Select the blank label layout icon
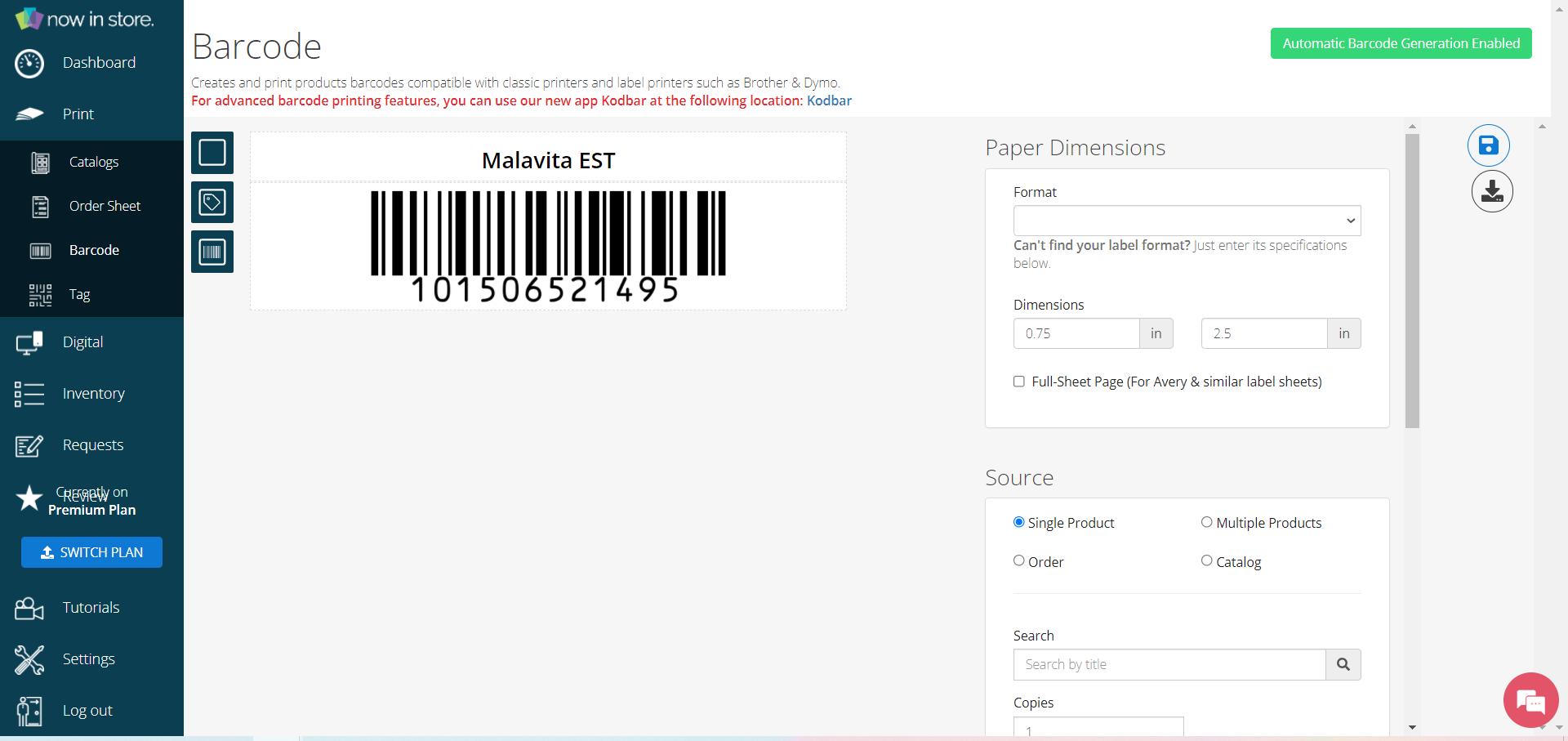This screenshot has width=1568, height=741. click(212, 153)
